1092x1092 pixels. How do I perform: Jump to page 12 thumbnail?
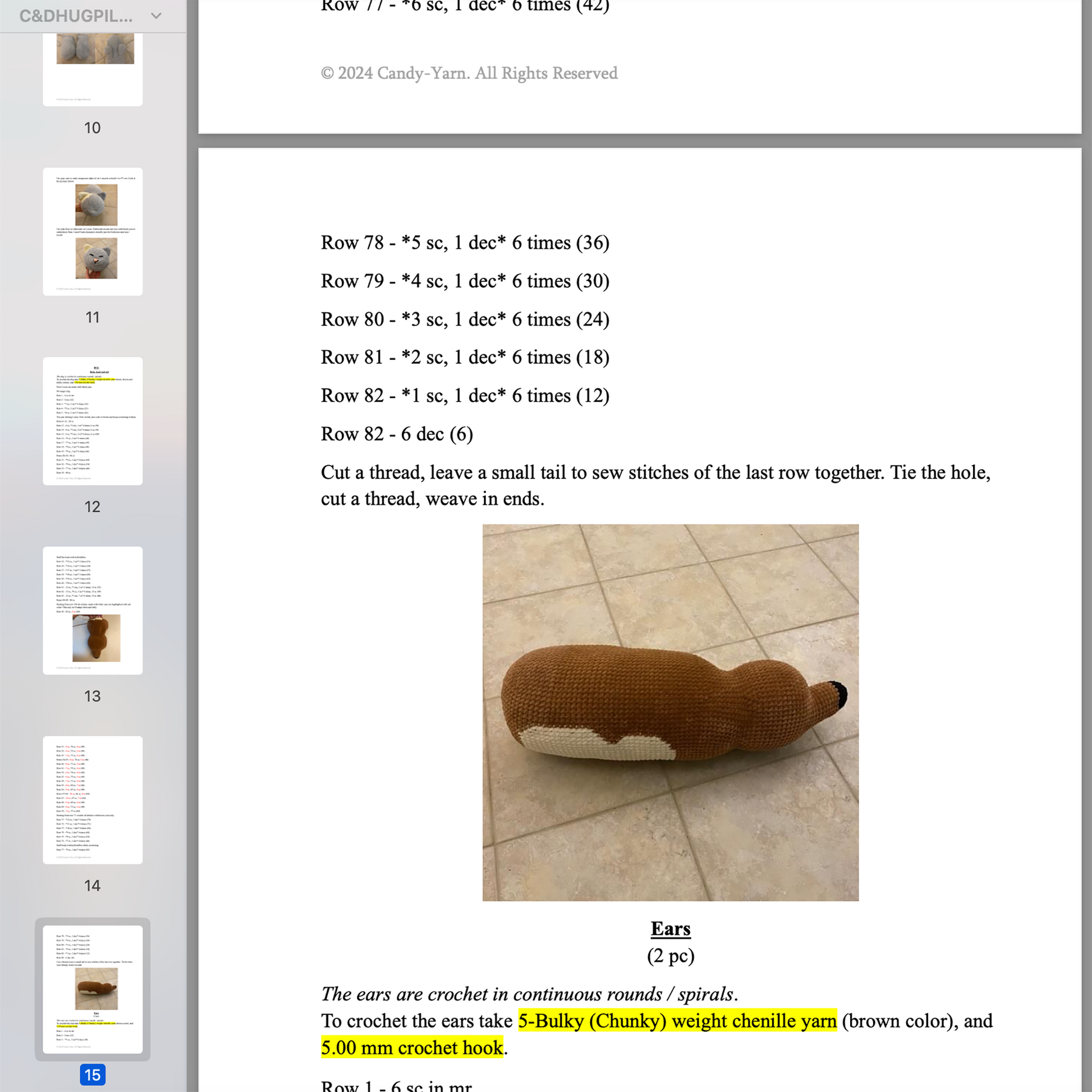pos(93,420)
